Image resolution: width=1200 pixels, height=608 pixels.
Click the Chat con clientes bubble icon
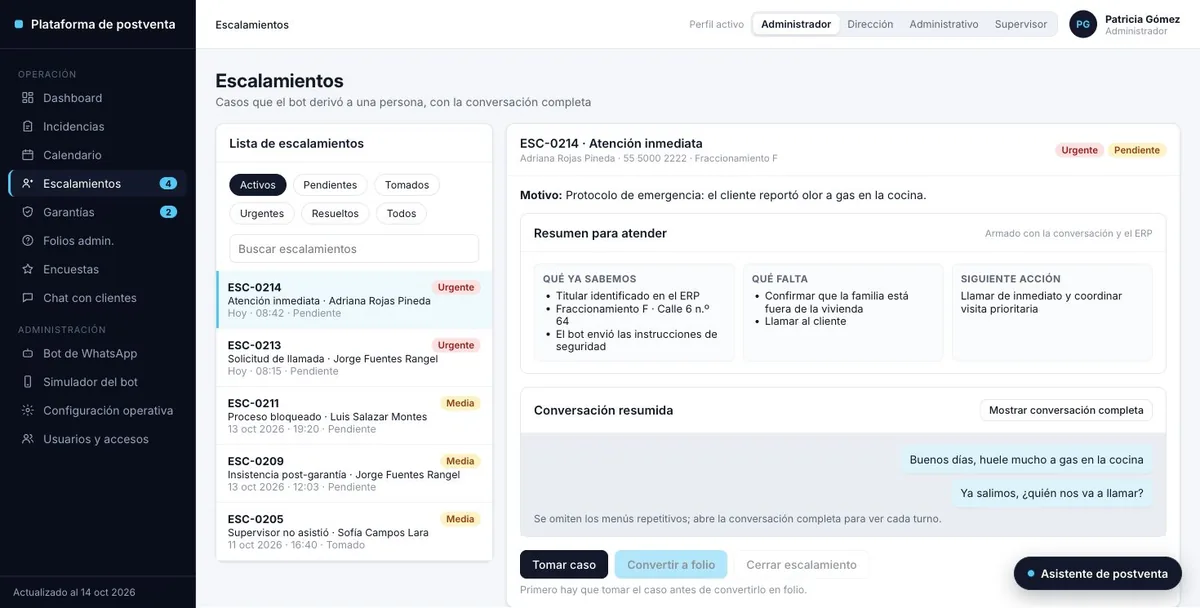click(28, 298)
